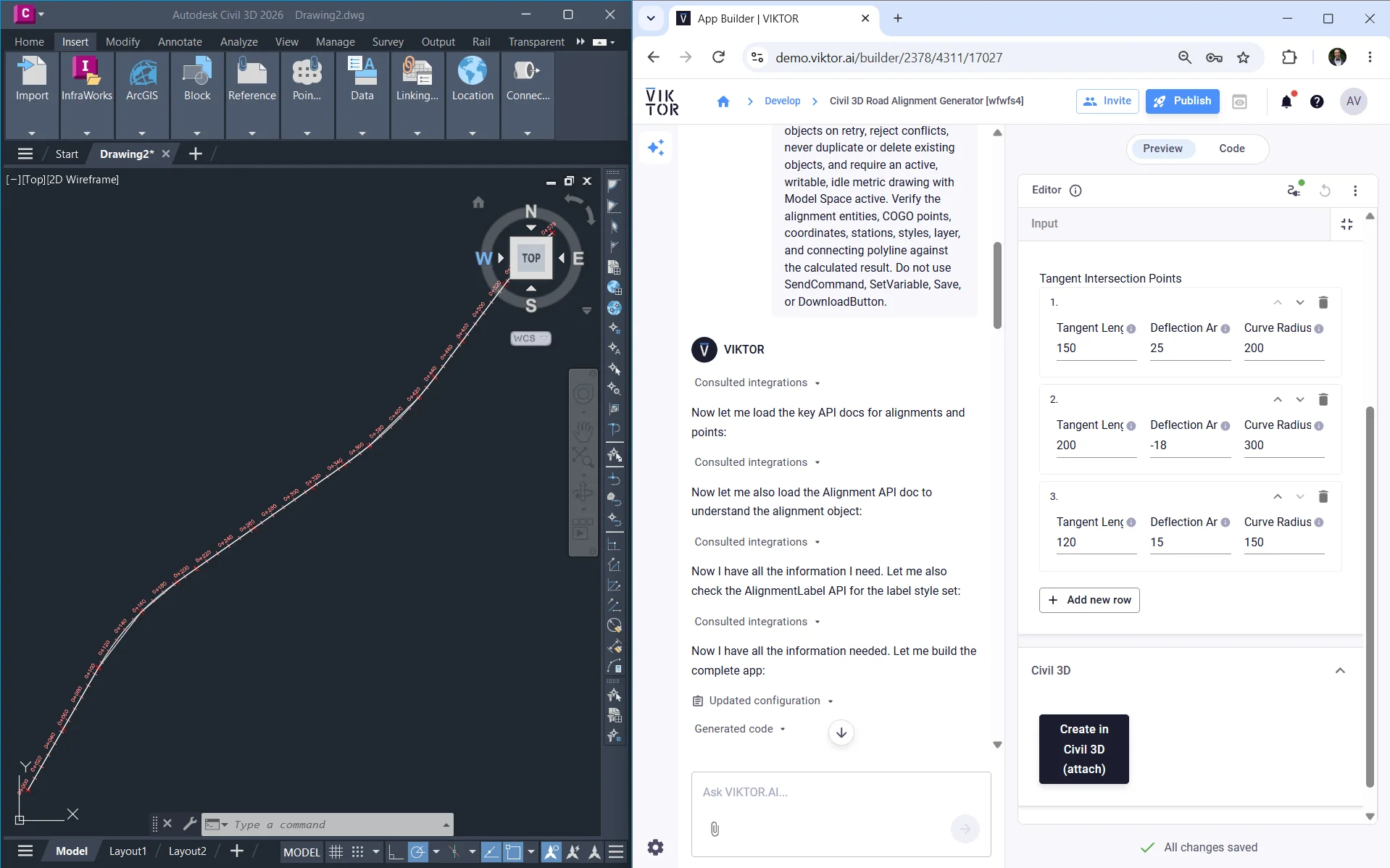Screen dimensions: 1390x868
Task: Toggle Ortho mode in status bar
Action: 396,852
